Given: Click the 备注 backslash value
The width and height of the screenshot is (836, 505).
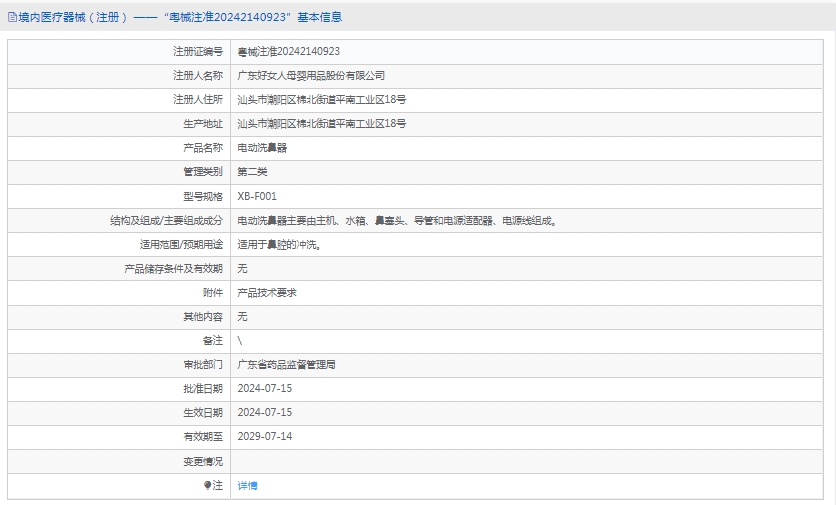Looking at the screenshot, I should (240, 341).
